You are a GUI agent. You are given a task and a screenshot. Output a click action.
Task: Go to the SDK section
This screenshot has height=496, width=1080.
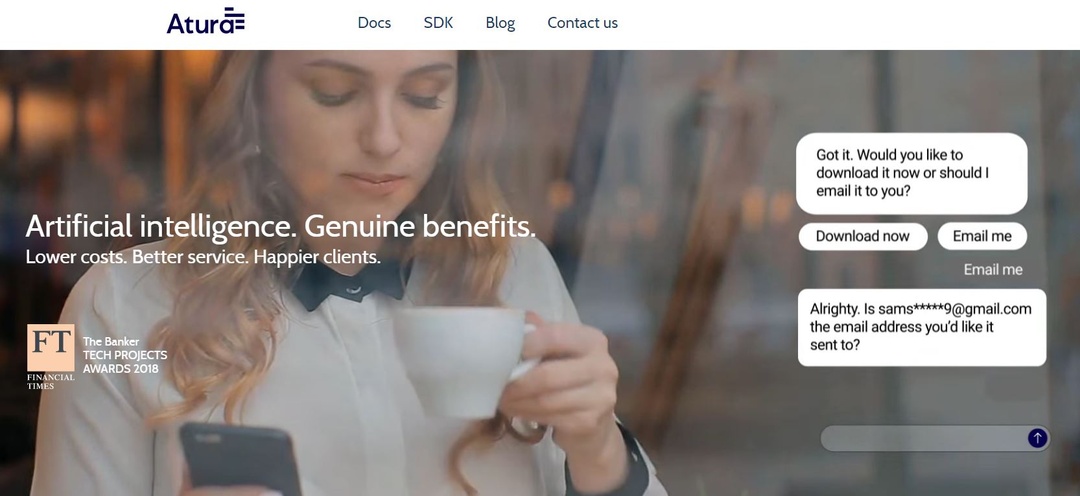pos(438,23)
